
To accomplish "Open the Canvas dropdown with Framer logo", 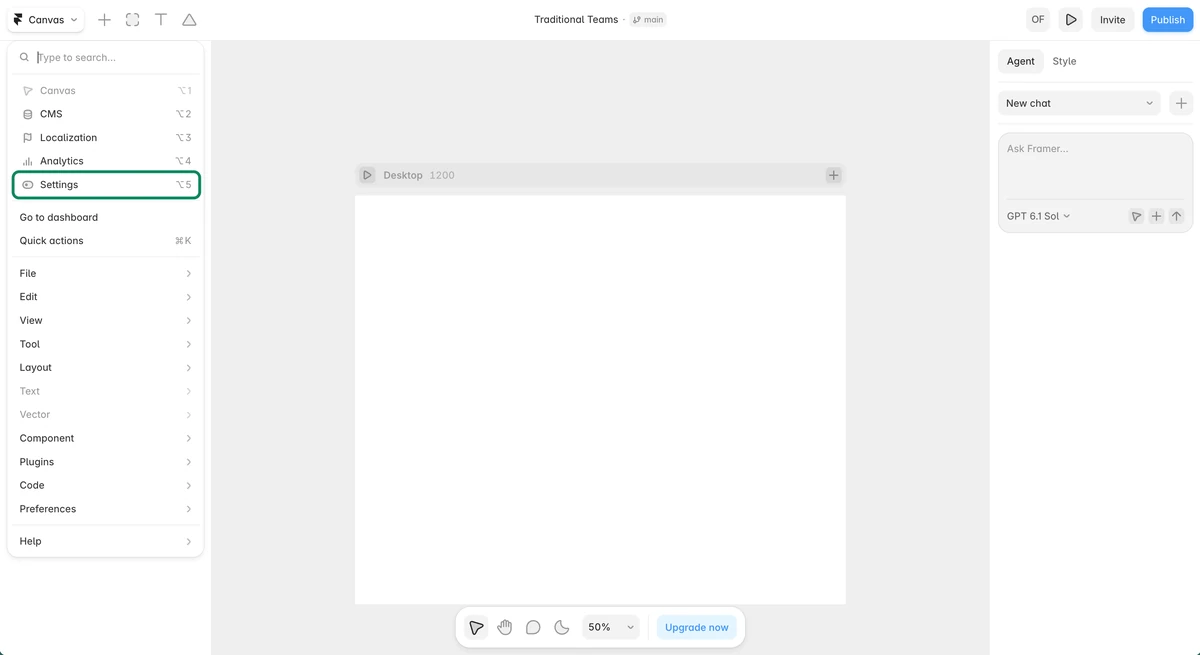I will (45, 20).
